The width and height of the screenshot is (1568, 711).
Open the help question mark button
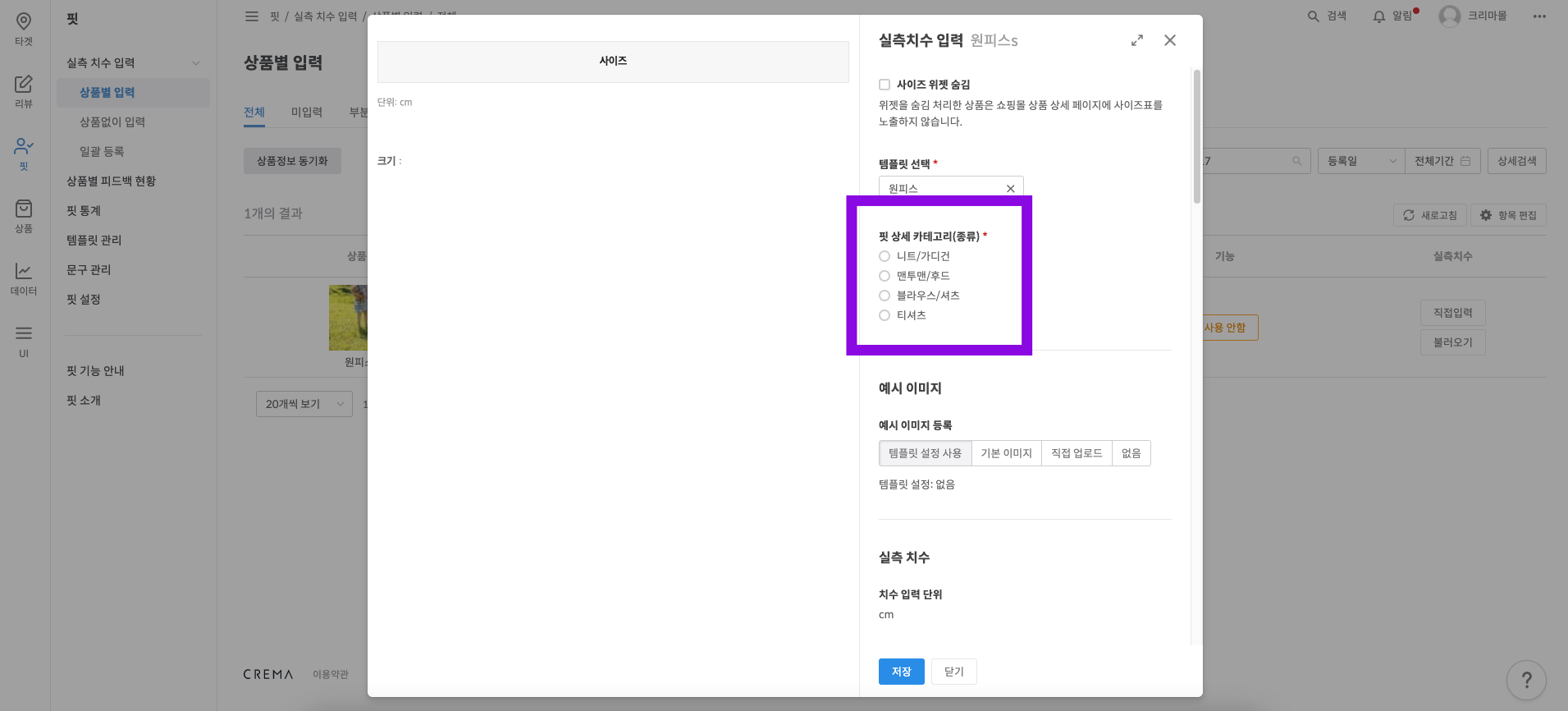(1527, 681)
